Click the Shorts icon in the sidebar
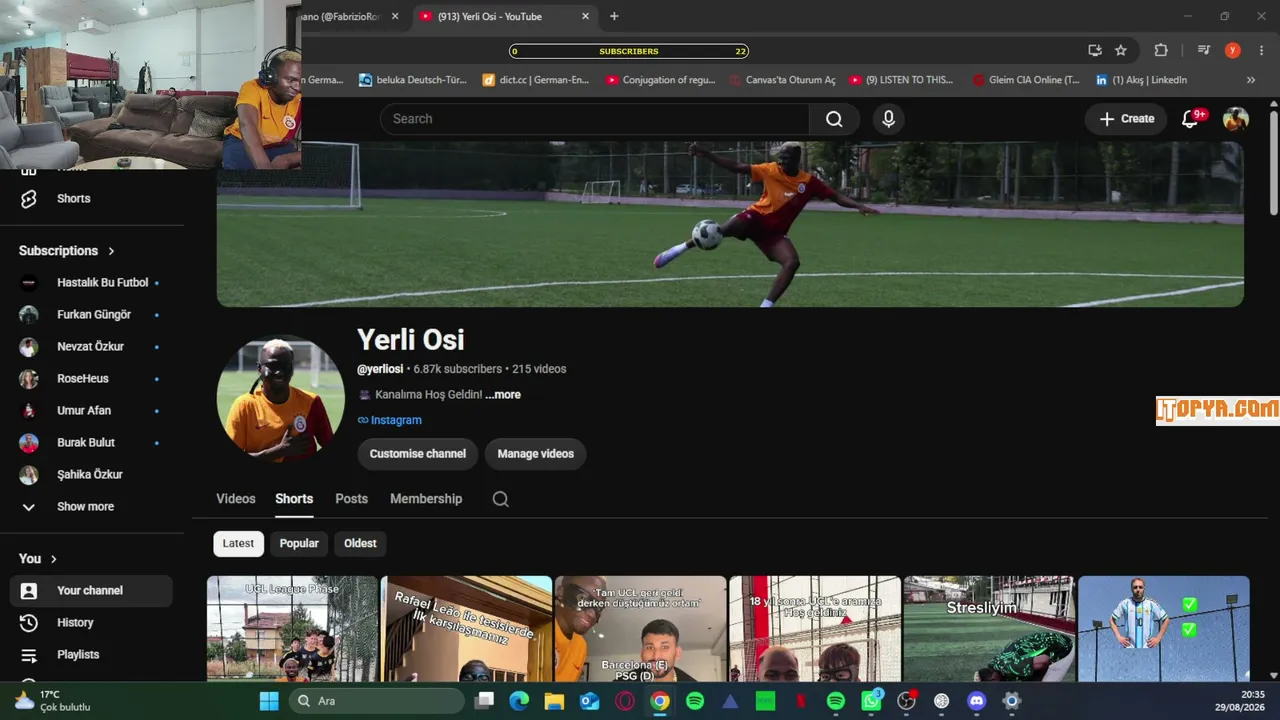1280x720 pixels. [29, 199]
